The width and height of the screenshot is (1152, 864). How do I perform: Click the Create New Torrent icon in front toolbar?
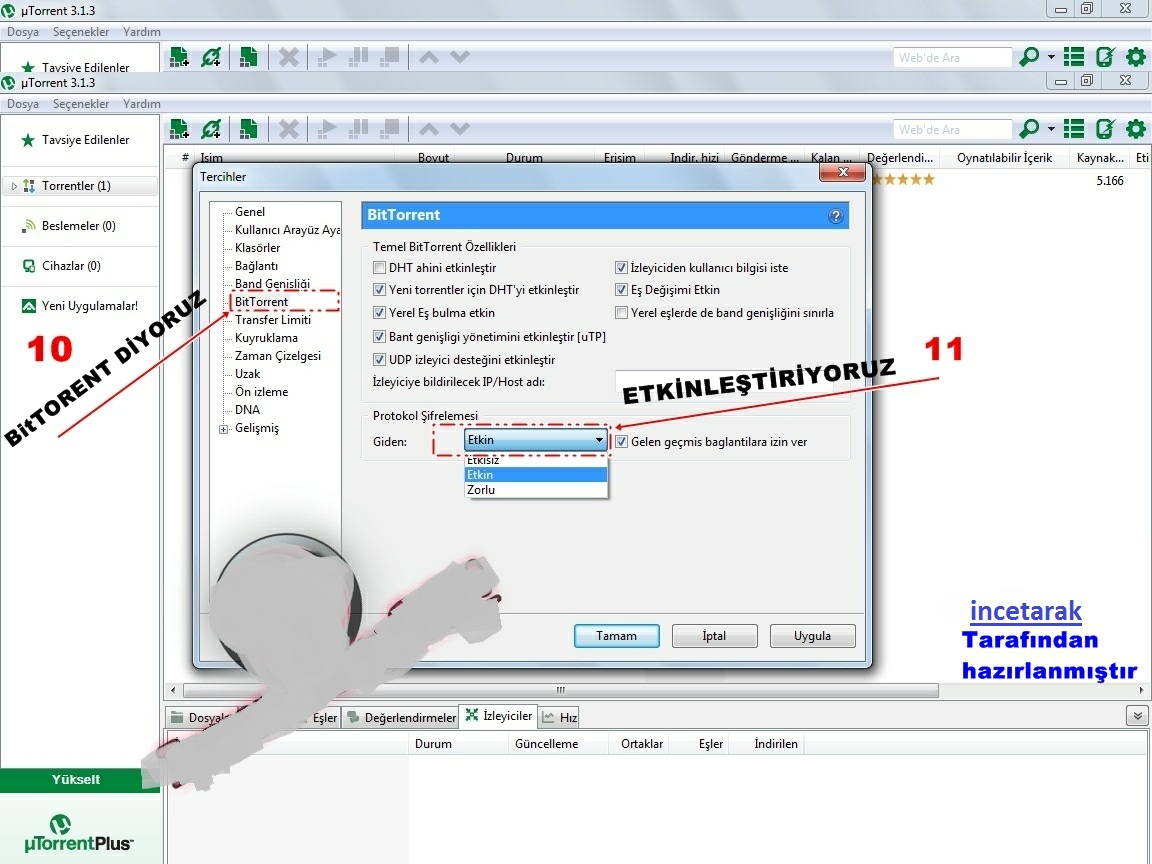coord(248,129)
